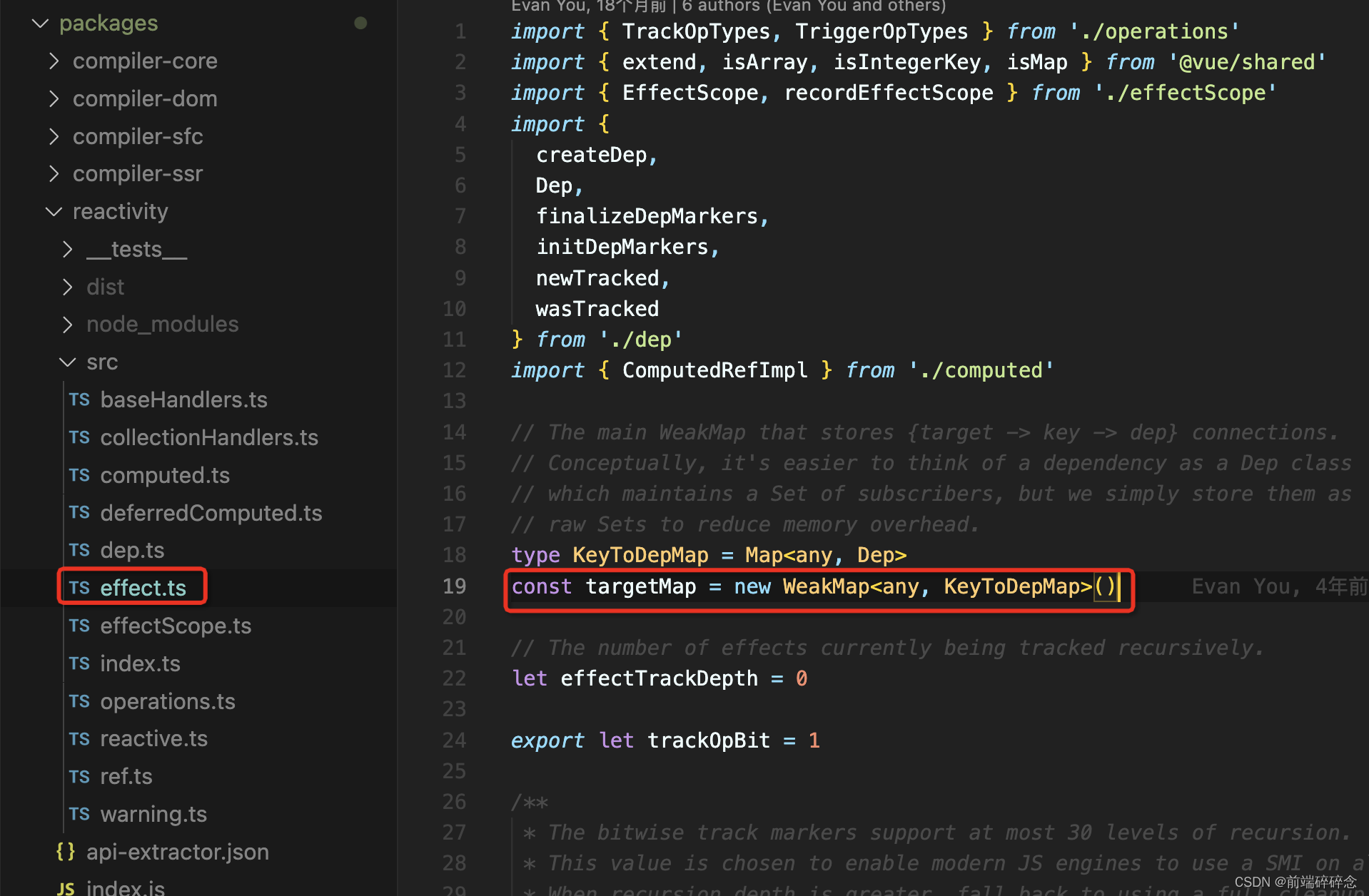Select the node_modules folder name
Screen dimensions: 1369x896
pyautogui.click(x=162, y=325)
